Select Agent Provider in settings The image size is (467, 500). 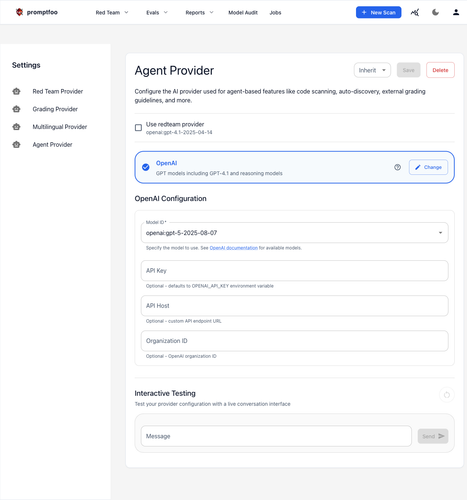tap(52, 144)
